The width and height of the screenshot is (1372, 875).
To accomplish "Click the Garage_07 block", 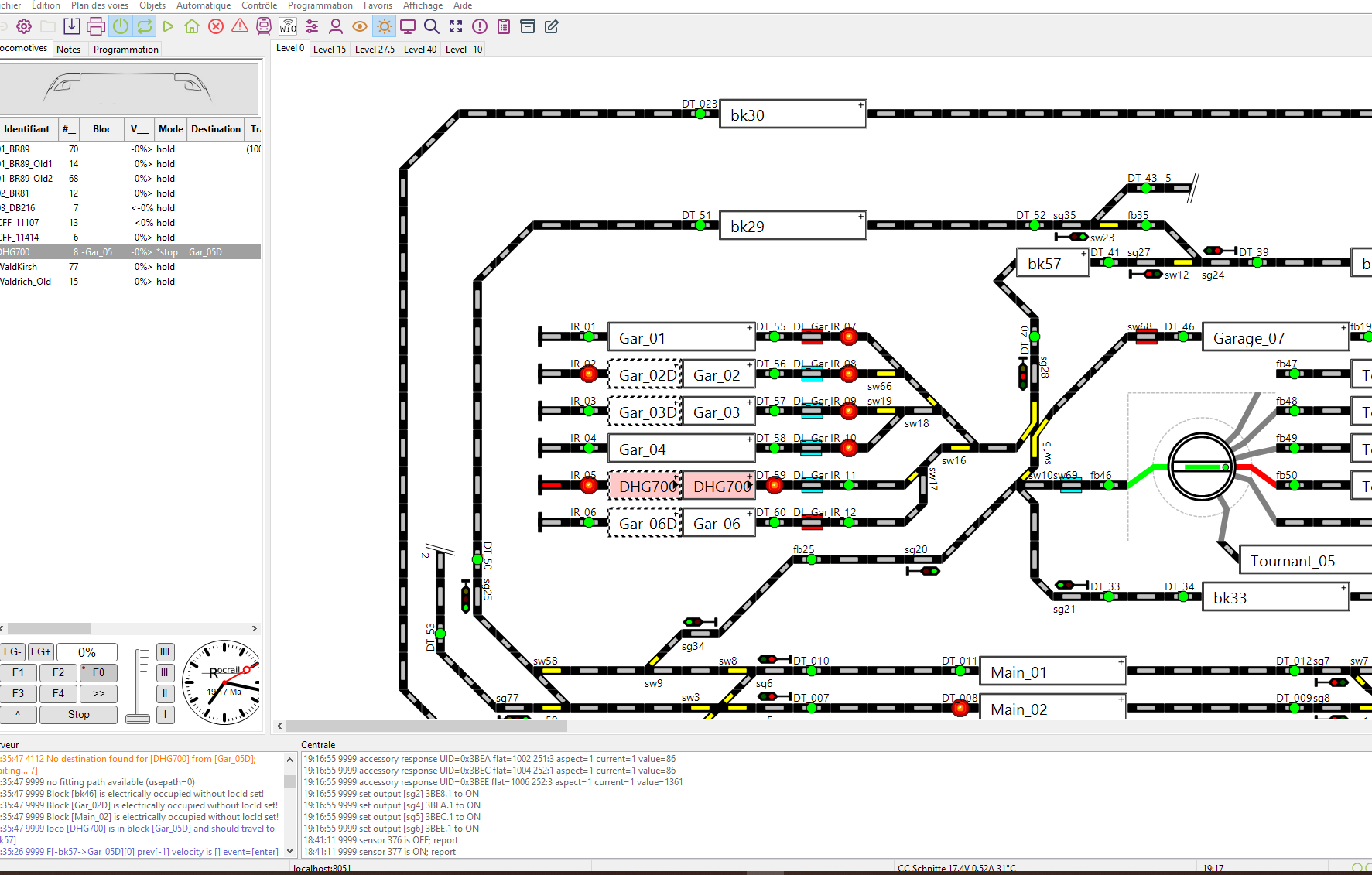I will pyautogui.click(x=1275, y=337).
